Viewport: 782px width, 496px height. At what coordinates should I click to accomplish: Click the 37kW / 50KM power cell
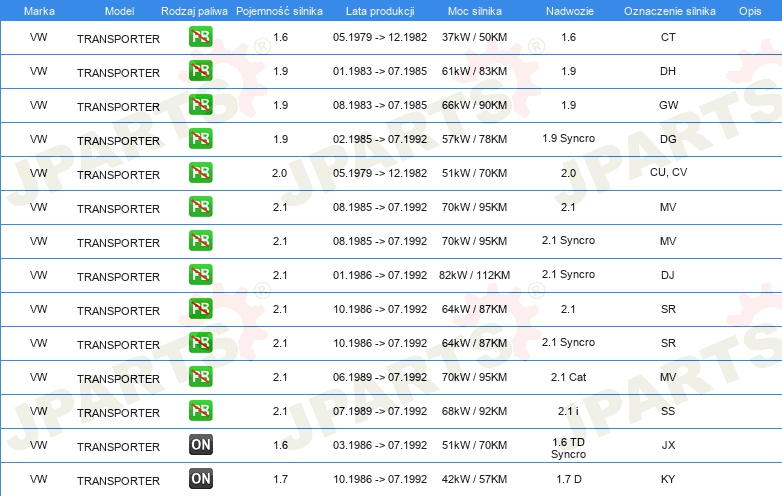tap(474, 37)
